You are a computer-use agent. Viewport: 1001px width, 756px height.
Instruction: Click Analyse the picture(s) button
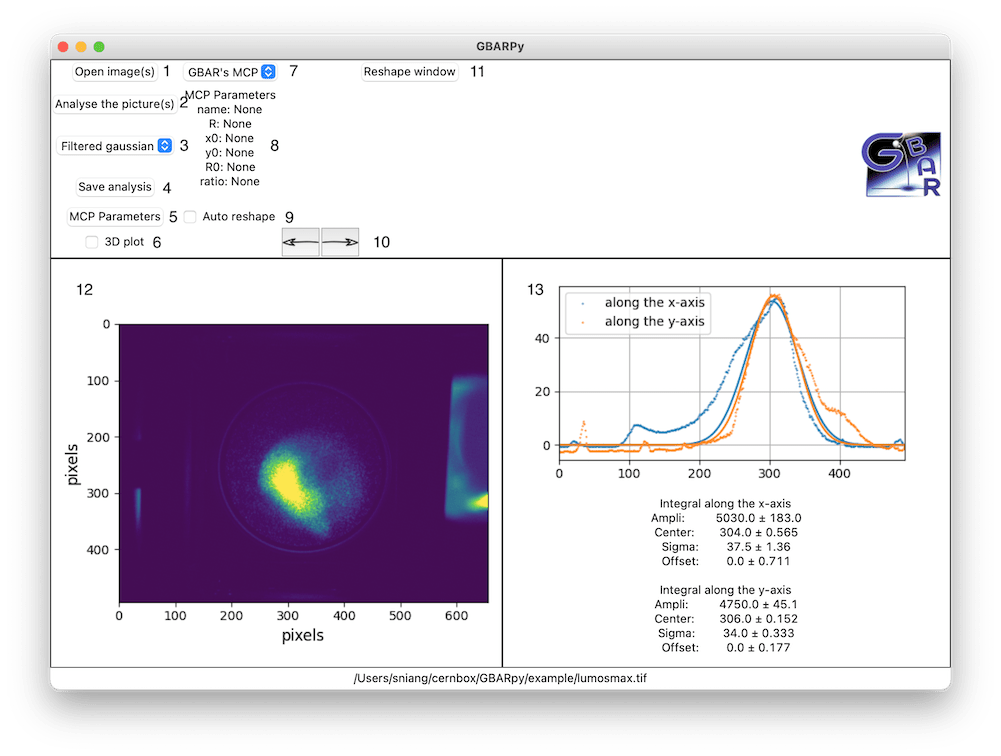pyautogui.click(x=114, y=104)
